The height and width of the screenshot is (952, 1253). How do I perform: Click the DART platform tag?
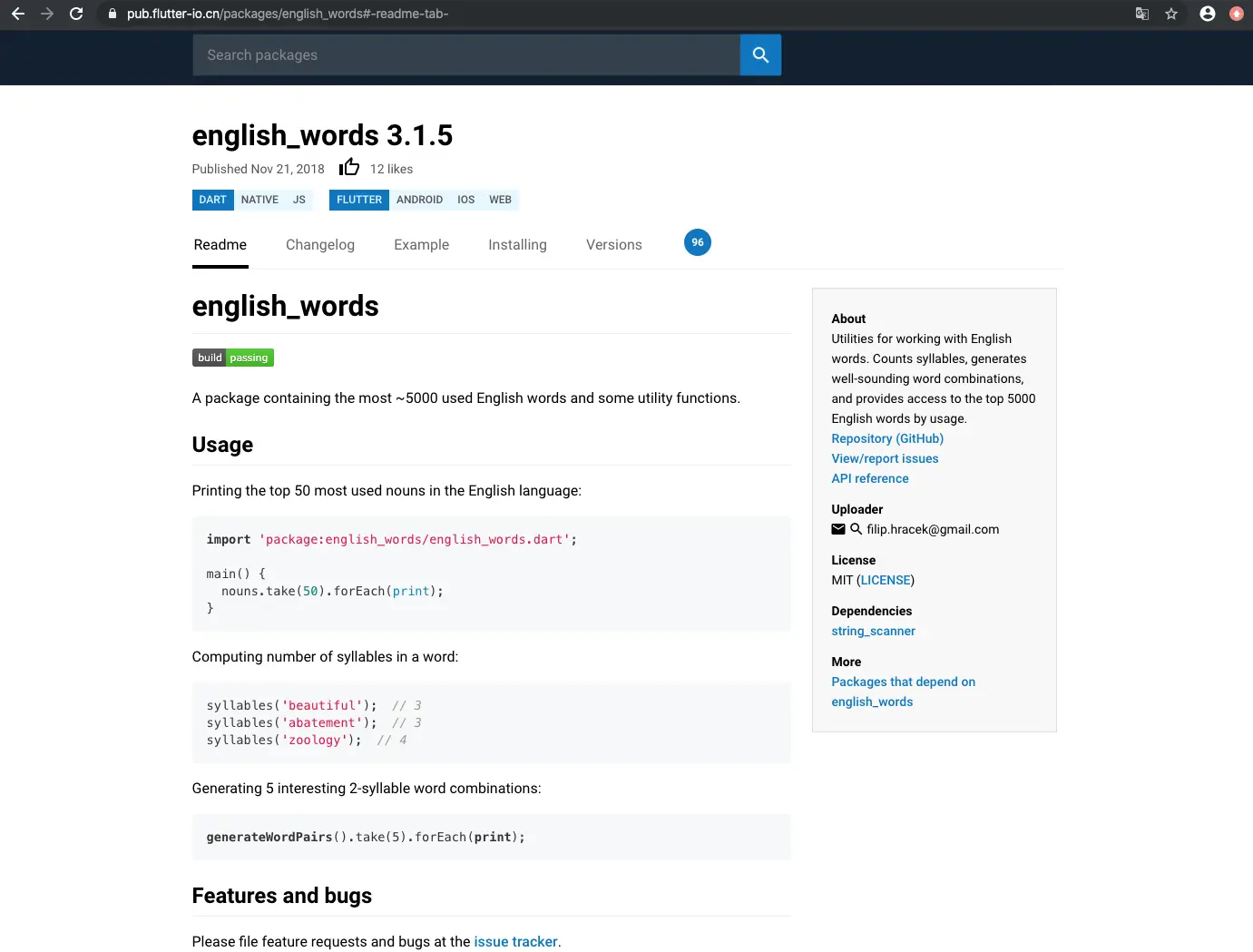pyautogui.click(x=213, y=200)
